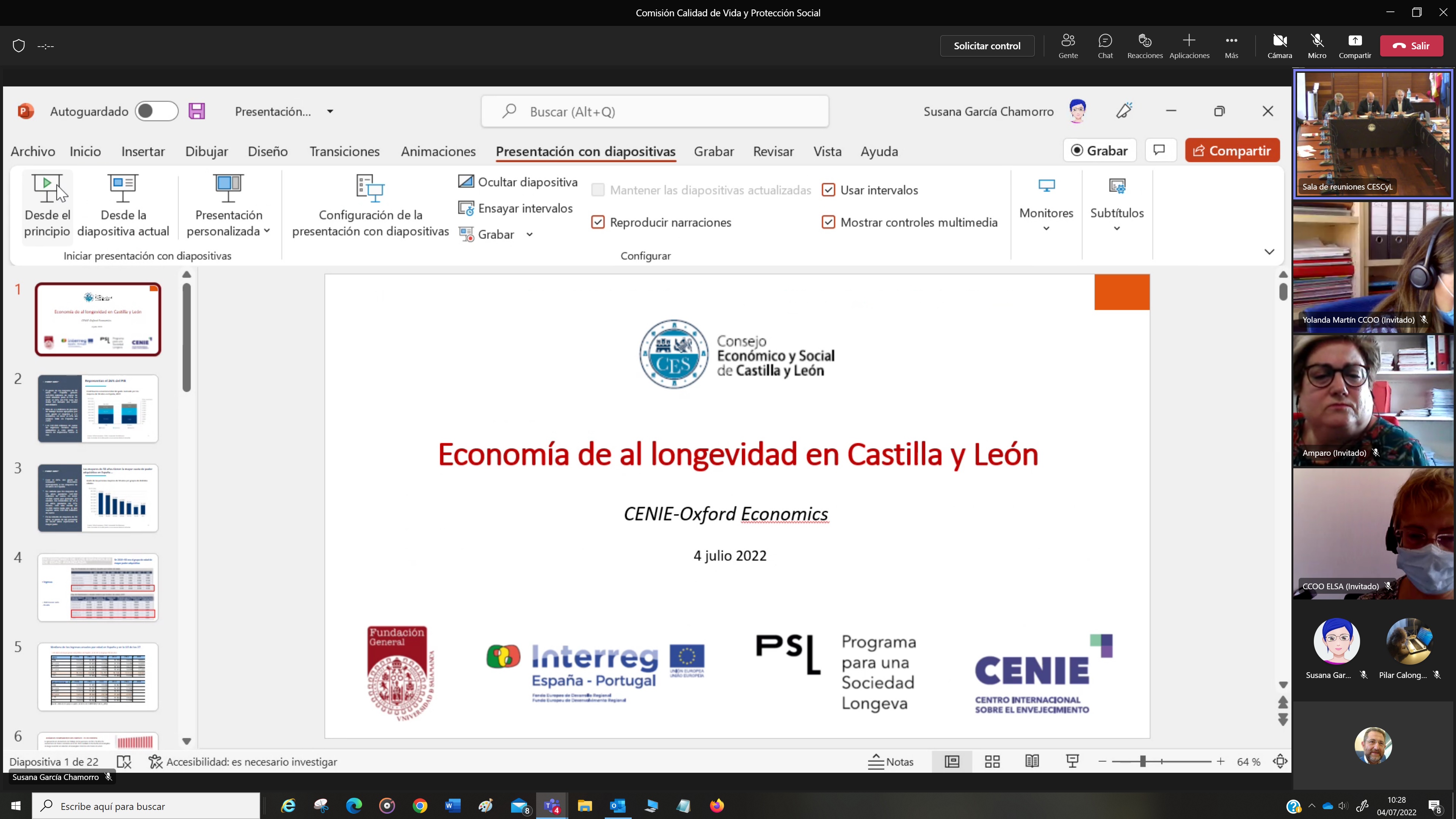This screenshot has height=819, width=1456.
Task: Click Accesibilidad: es necesario investigar
Action: [x=243, y=762]
